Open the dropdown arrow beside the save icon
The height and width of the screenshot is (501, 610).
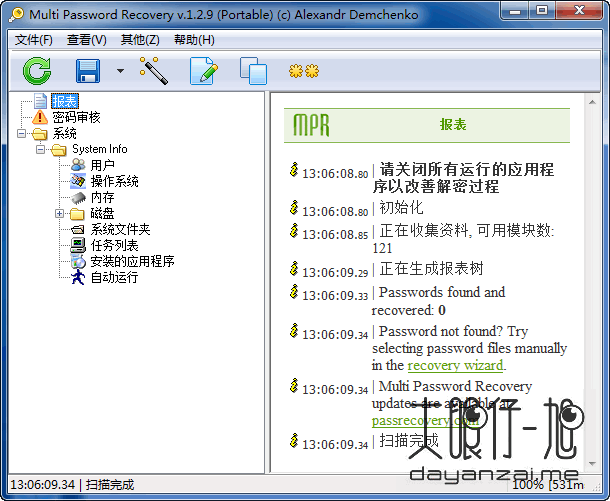pyautogui.click(x=121, y=71)
